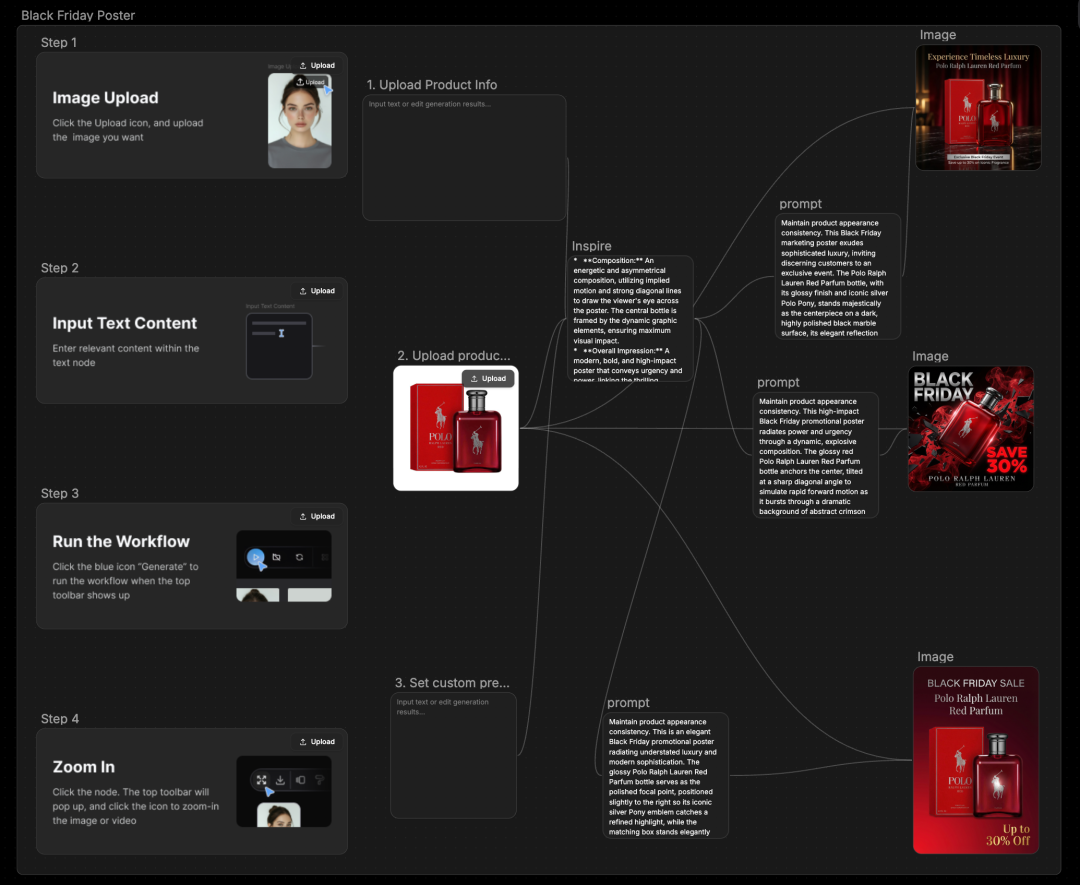Click the zoom toolbar illustration in Step 4 card

tap(284, 791)
